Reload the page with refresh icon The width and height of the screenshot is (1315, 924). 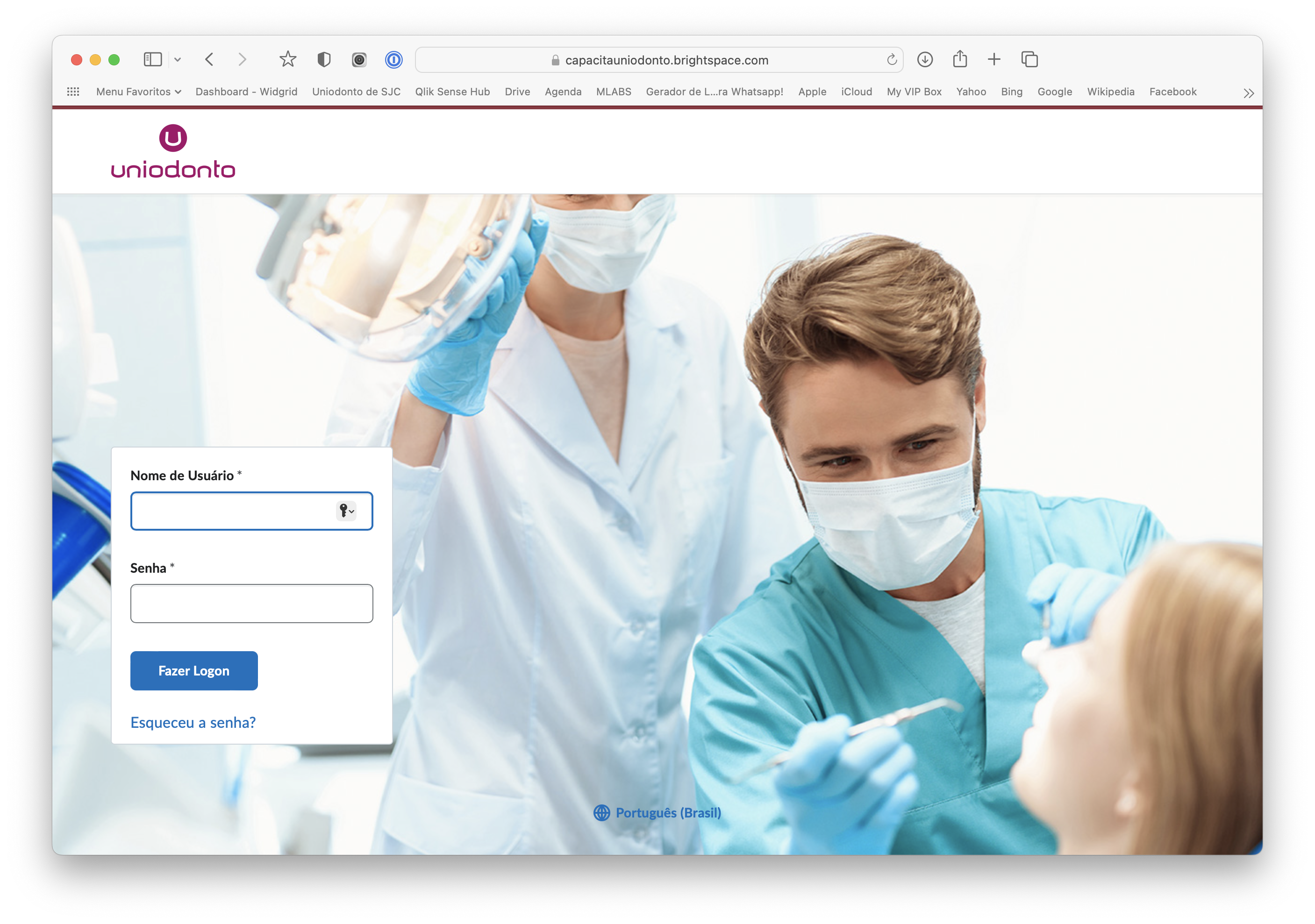[892, 59]
